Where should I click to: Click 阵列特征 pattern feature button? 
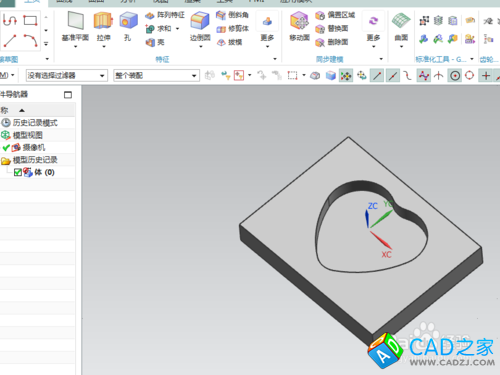(x=165, y=15)
